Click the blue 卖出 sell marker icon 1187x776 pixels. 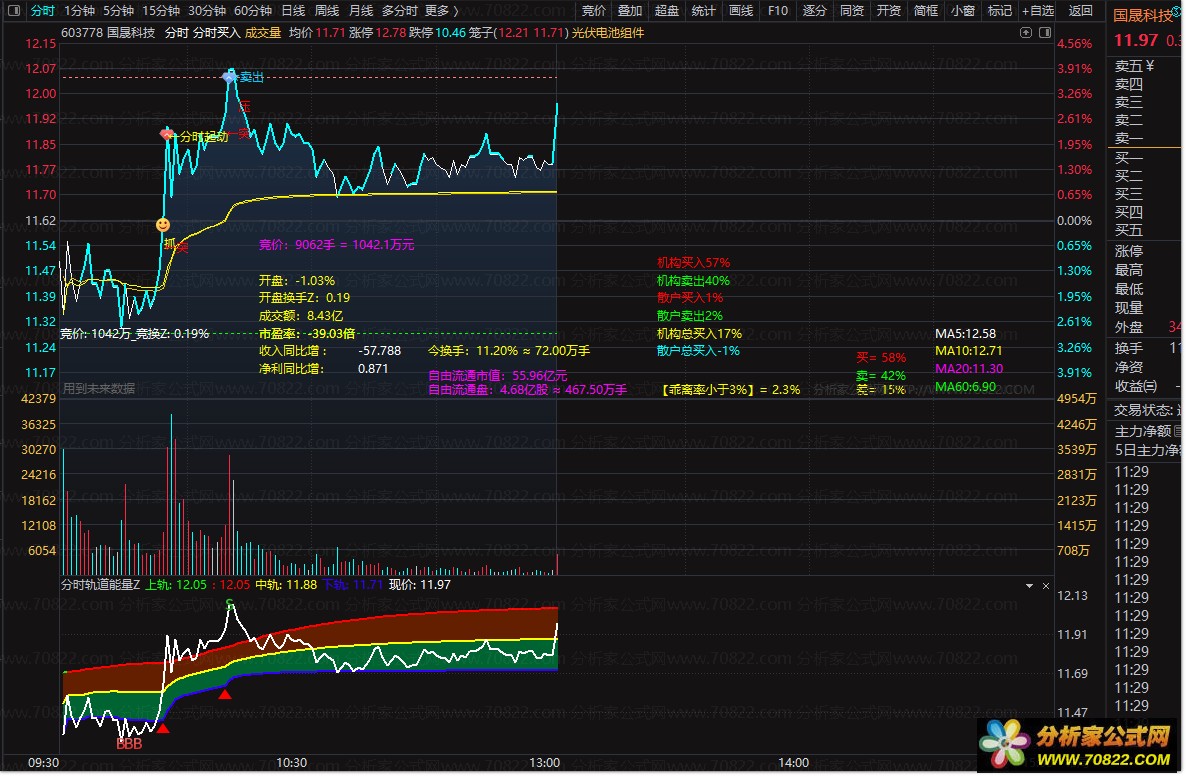(x=229, y=76)
